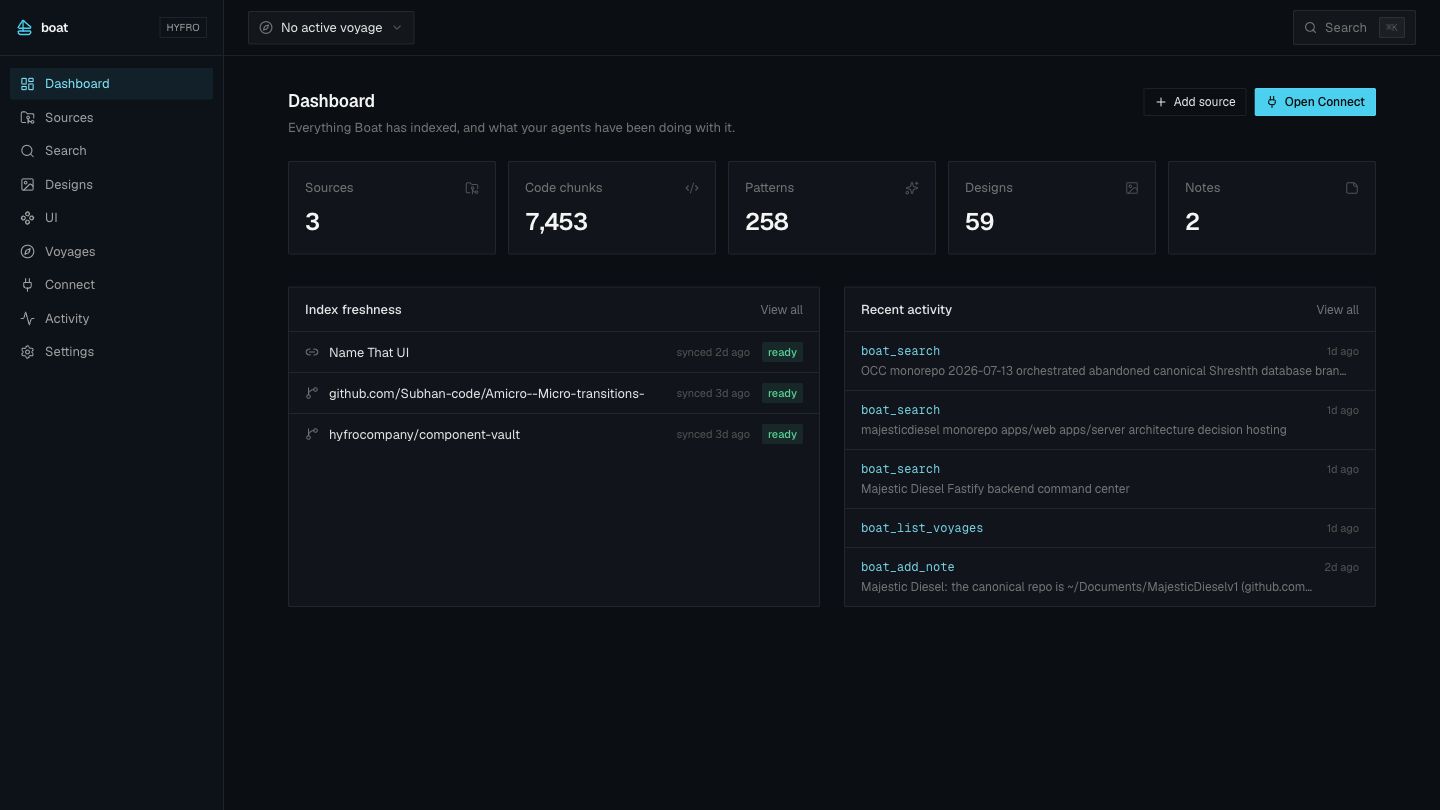Open boat_search activity about majesticdiesel monorepo
The image size is (1440, 810).
(1110, 420)
